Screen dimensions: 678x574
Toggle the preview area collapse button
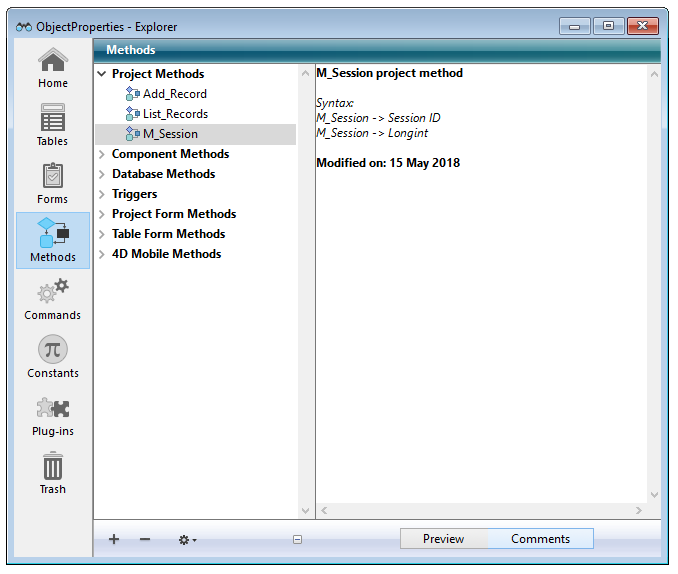(297, 539)
